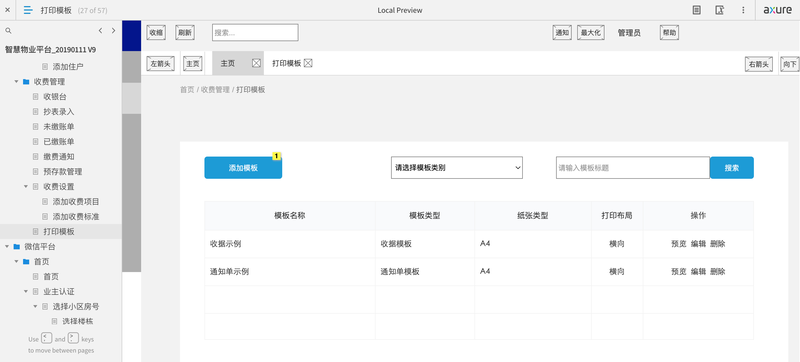800x362 pixels.
Task: Click the 通知单示例 template name cell
Action: tap(290, 272)
